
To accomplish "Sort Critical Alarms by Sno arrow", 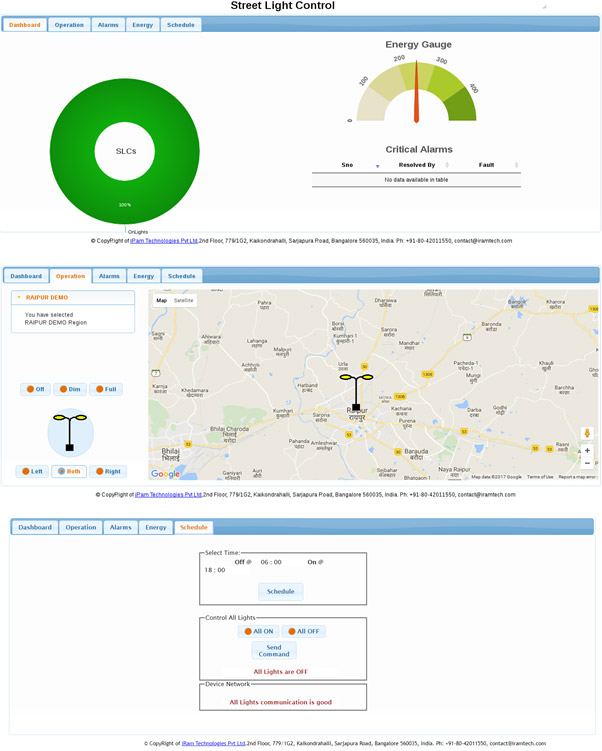I will point(377,166).
